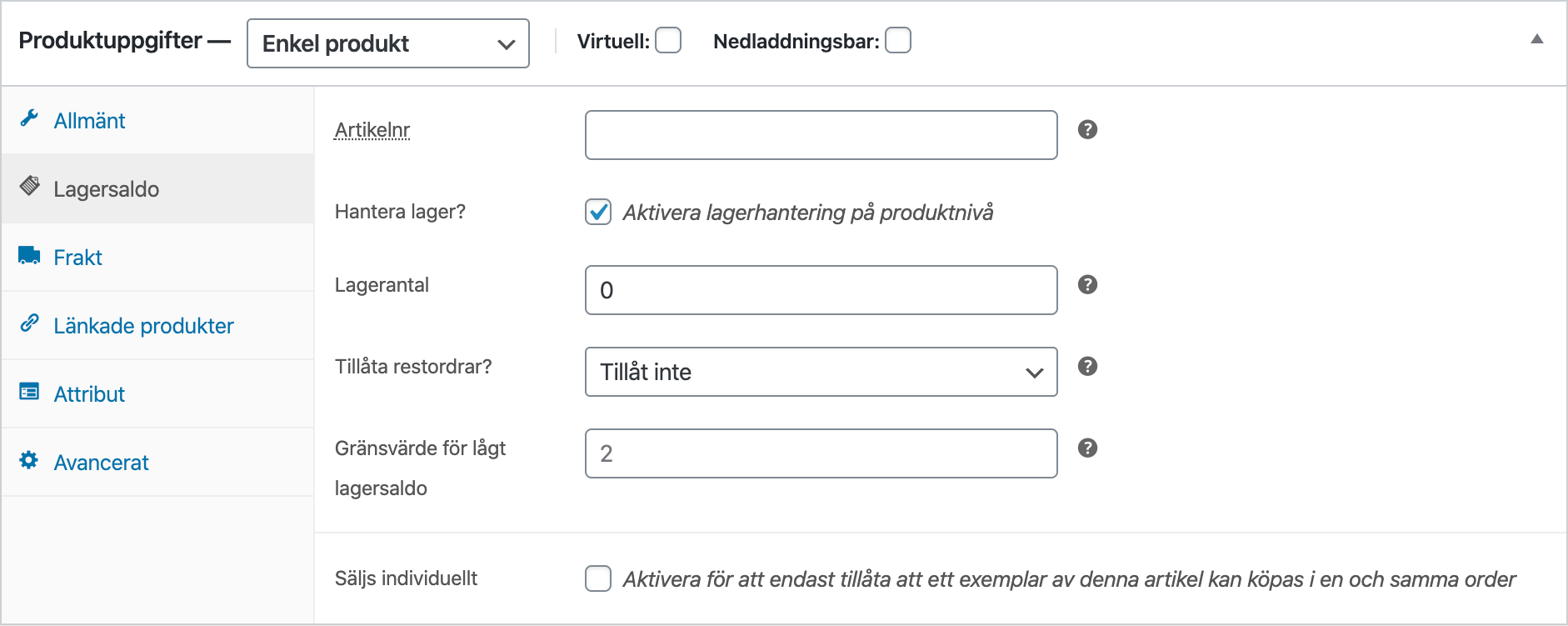This screenshot has height=626, width=1568.
Task: Uncheck Aktivera lagerhantering på produktnivå
Action: point(598,213)
